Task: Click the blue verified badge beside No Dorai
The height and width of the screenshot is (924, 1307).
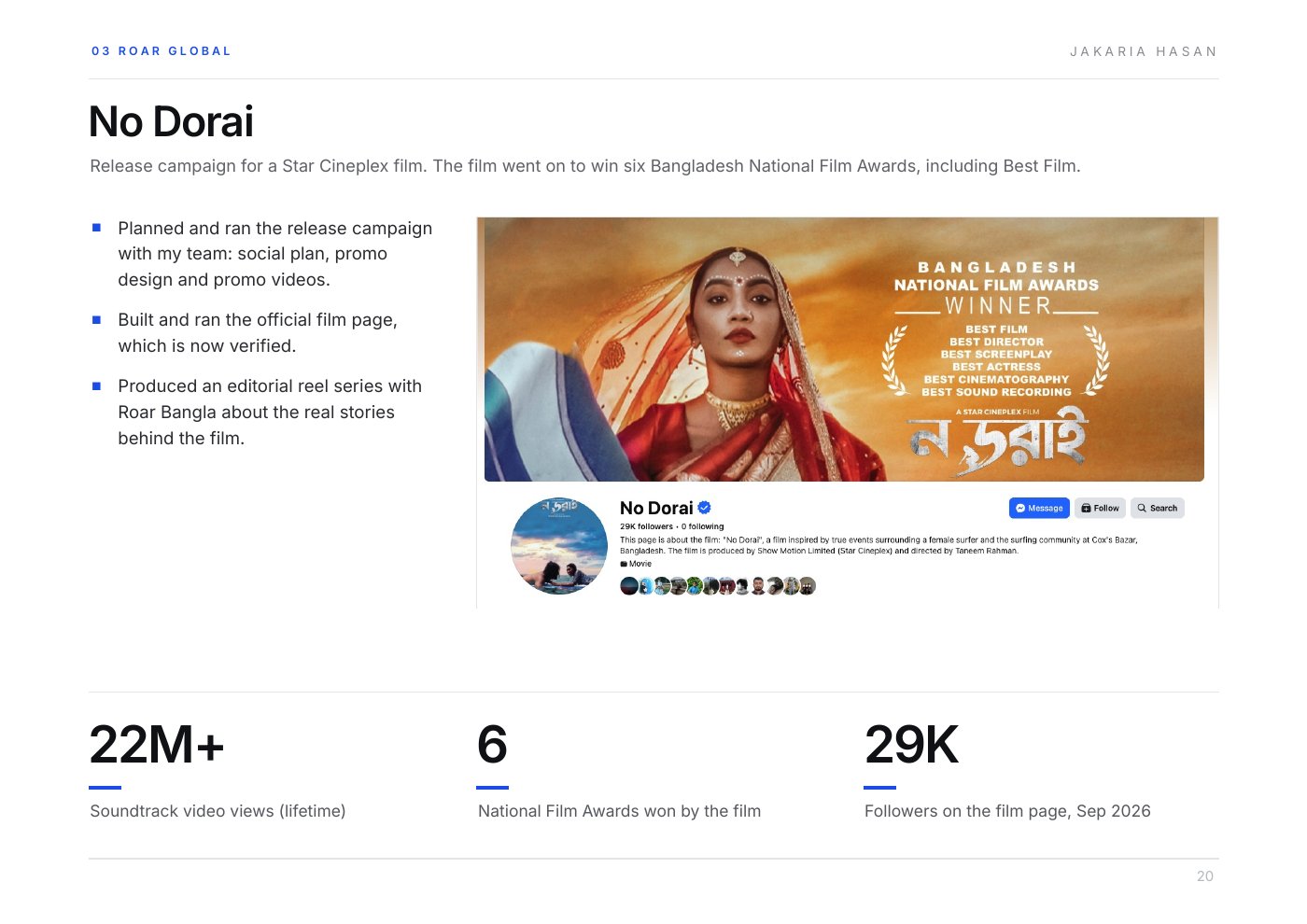Action: tap(705, 508)
